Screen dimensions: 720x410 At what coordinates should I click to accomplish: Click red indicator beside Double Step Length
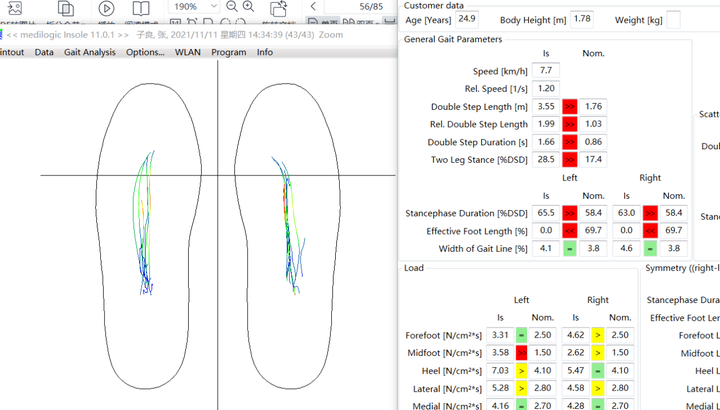569,107
